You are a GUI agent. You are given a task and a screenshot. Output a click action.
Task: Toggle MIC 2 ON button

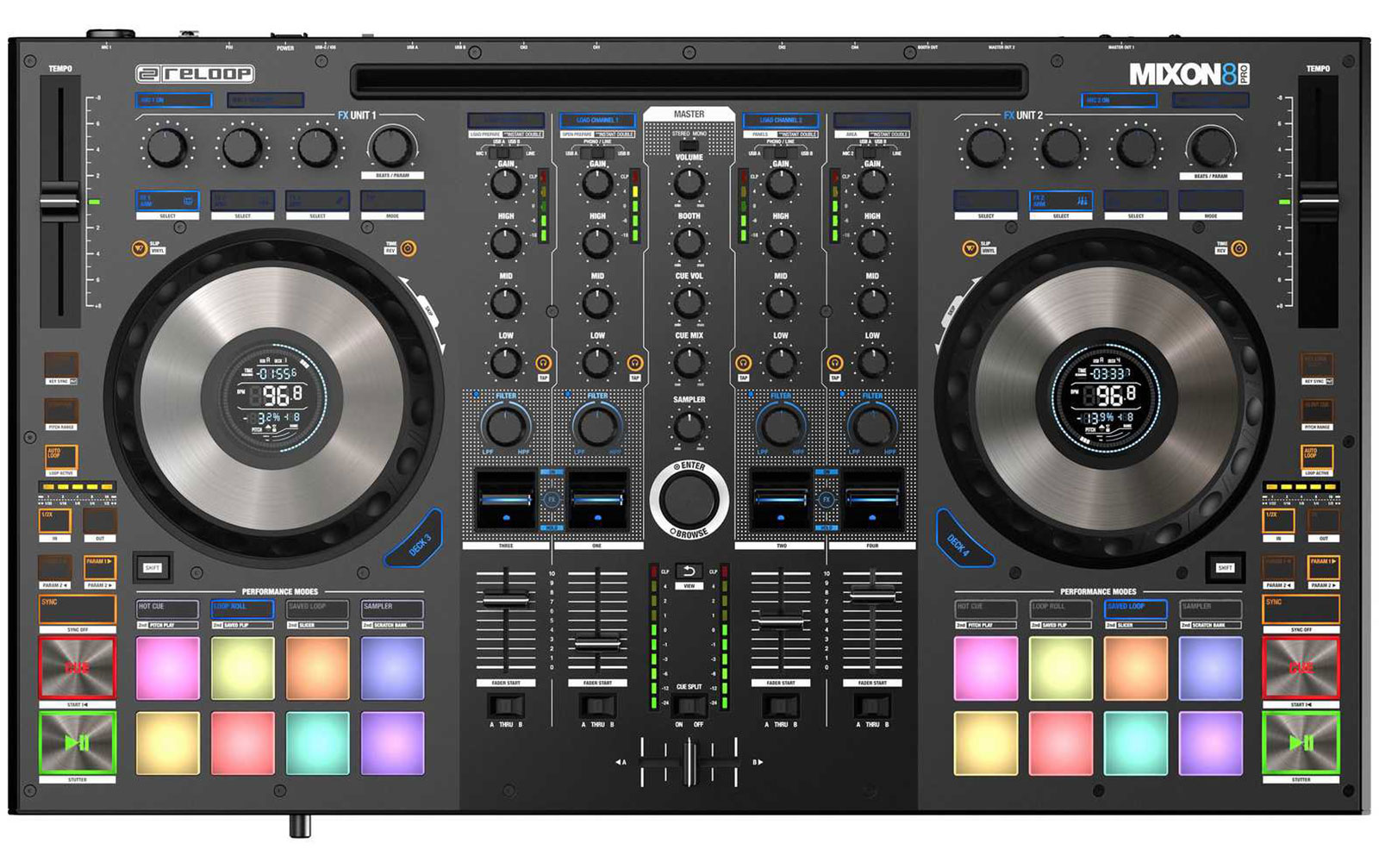[x=1119, y=101]
